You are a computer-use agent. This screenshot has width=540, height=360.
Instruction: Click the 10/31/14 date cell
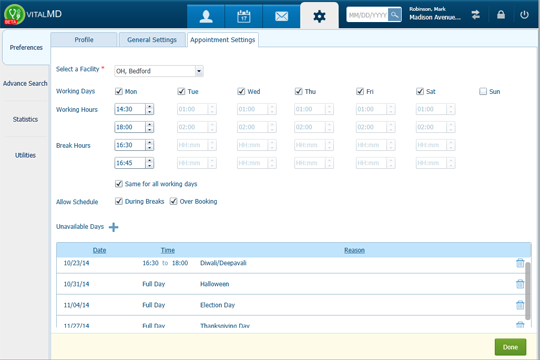click(76, 284)
